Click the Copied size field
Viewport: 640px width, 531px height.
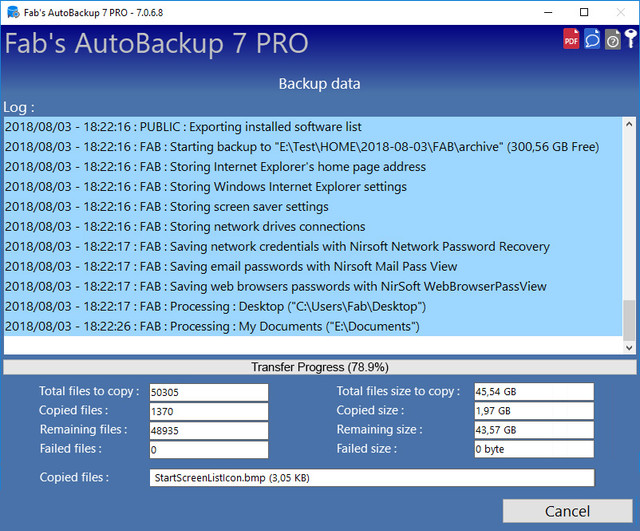point(534,411)
